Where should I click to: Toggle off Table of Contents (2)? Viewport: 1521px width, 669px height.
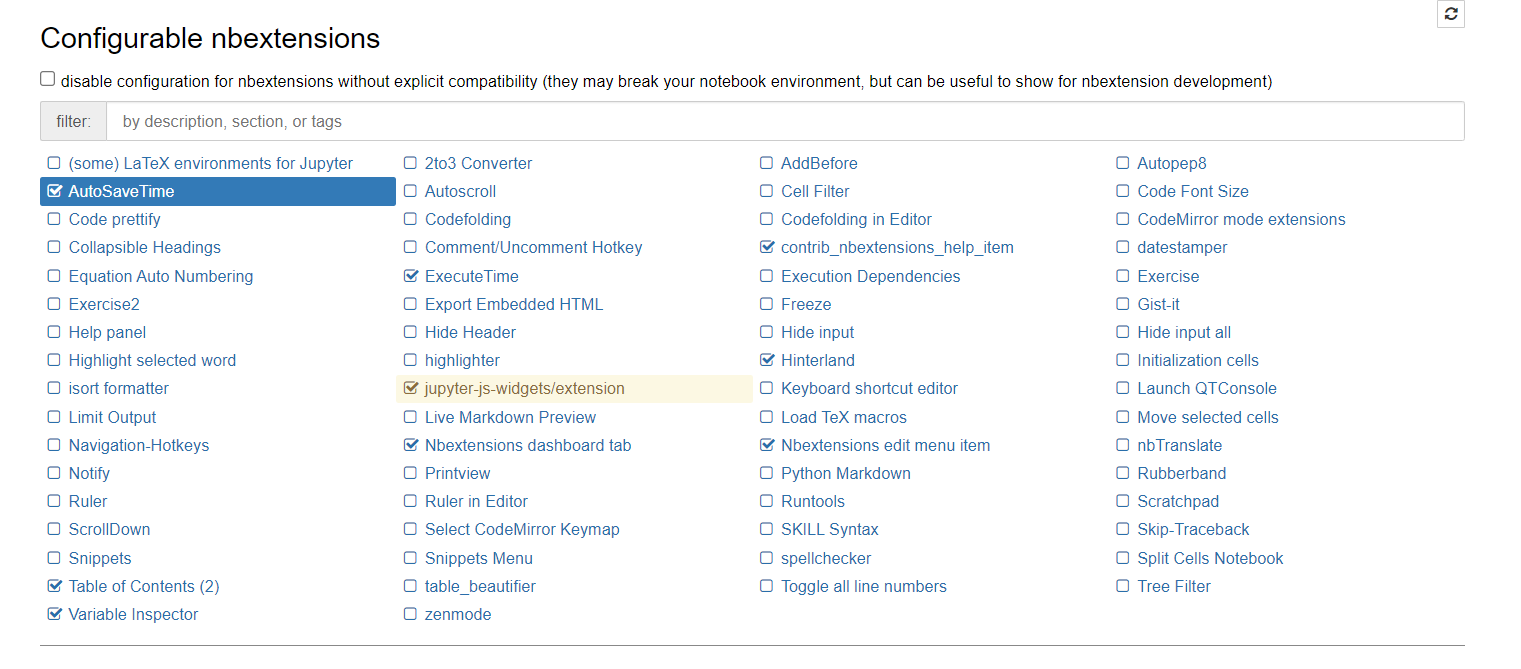point(54,586)
